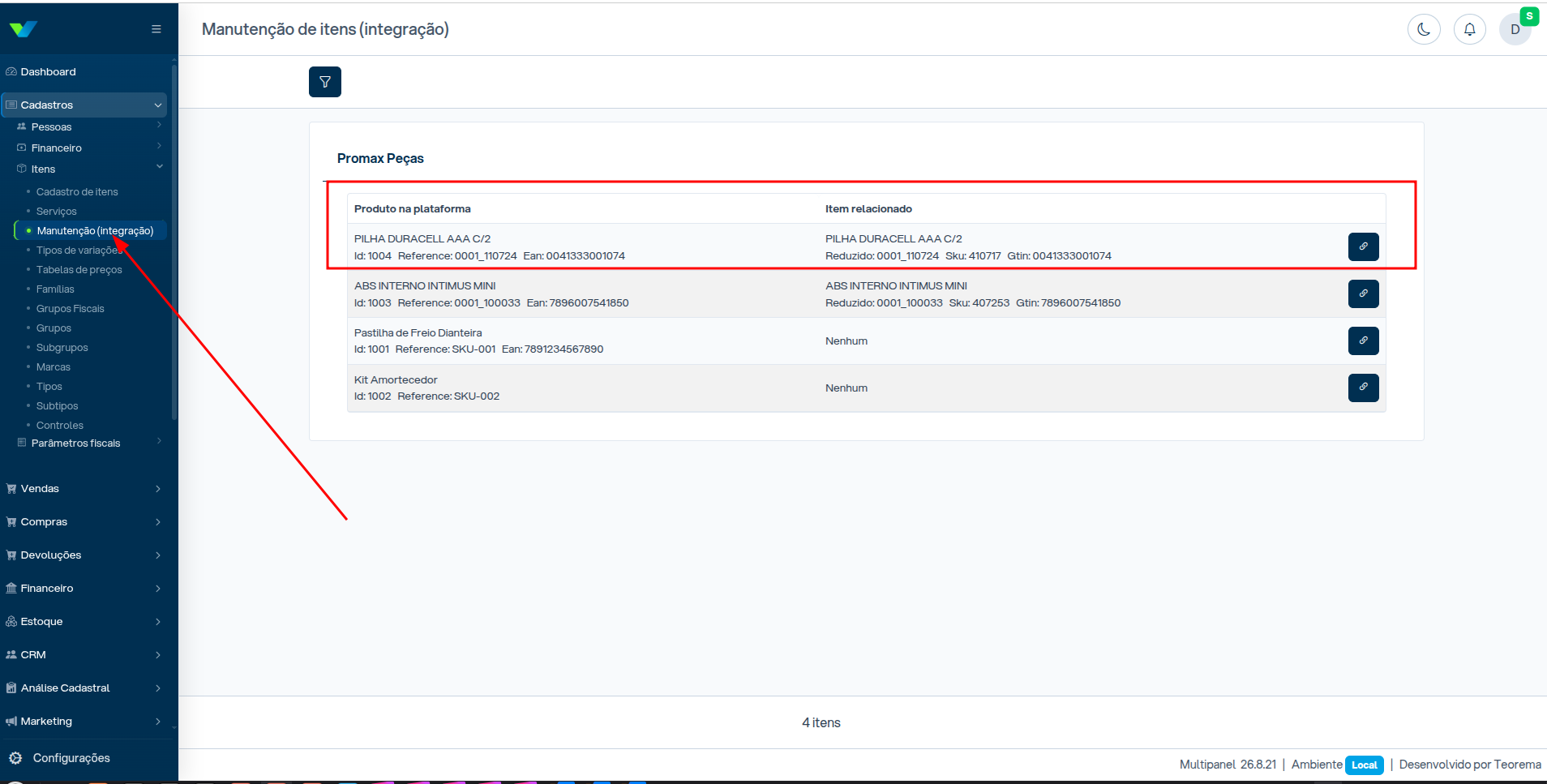The width and height of the screenshot is (1547, 784).
Task: Expand the Pessoas submenu
Action: point(89,127)
